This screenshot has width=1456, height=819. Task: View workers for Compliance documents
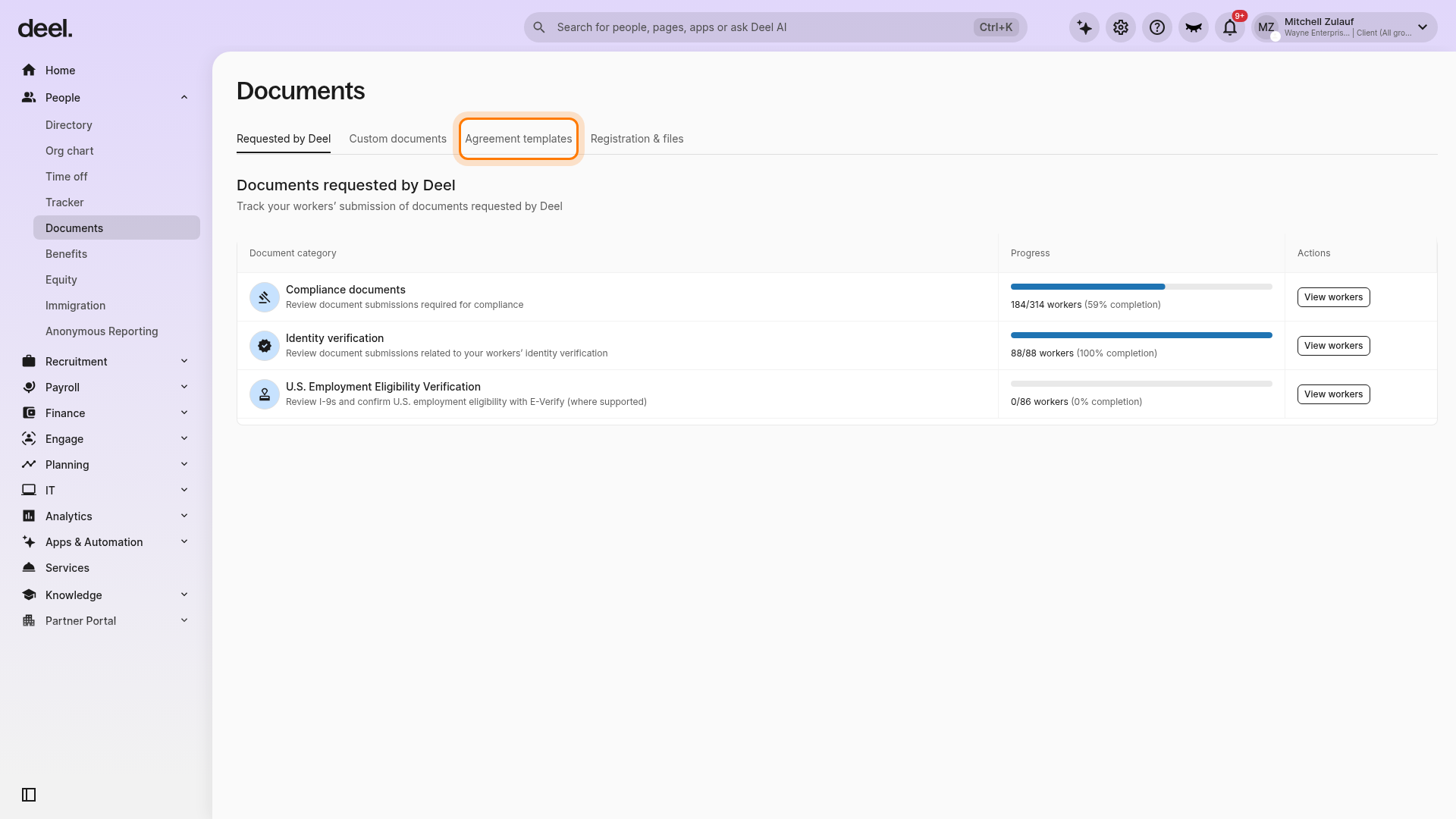pyautogui.click(x=1333, y=297)
